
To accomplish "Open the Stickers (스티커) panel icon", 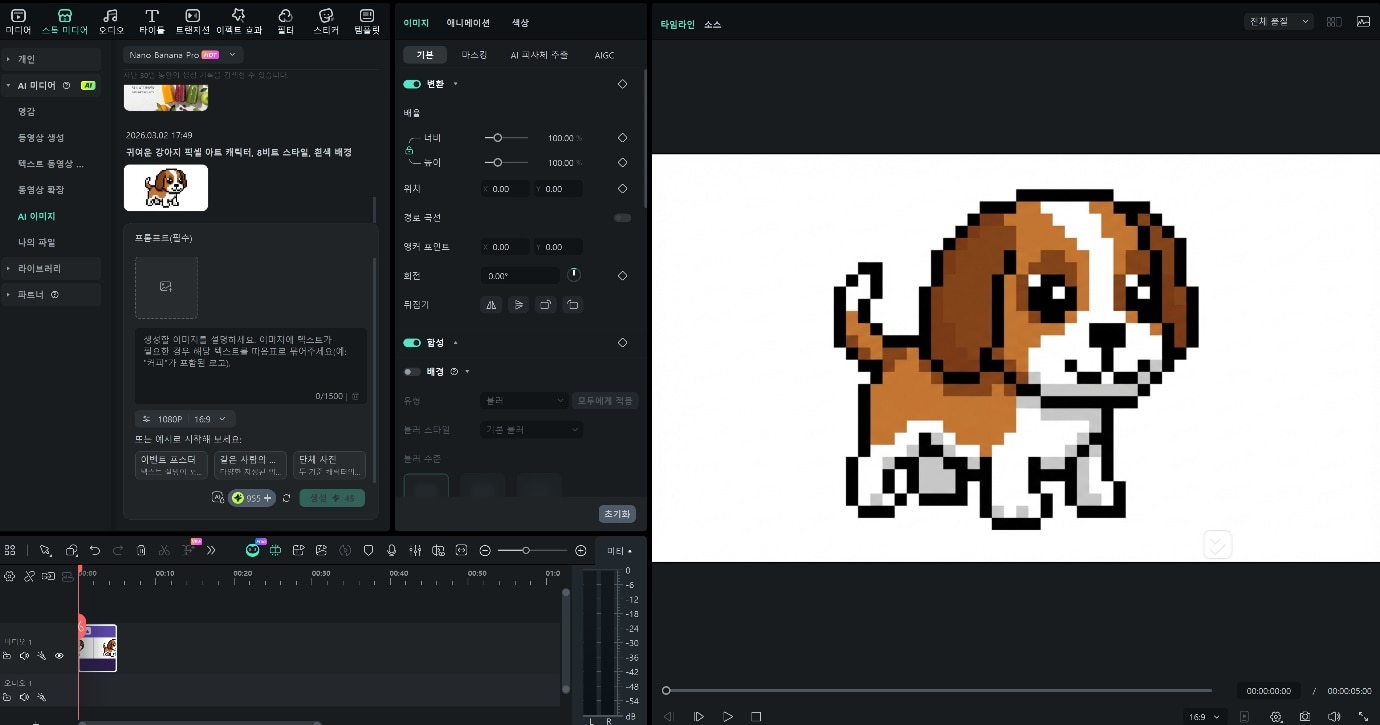I will 326,20.
